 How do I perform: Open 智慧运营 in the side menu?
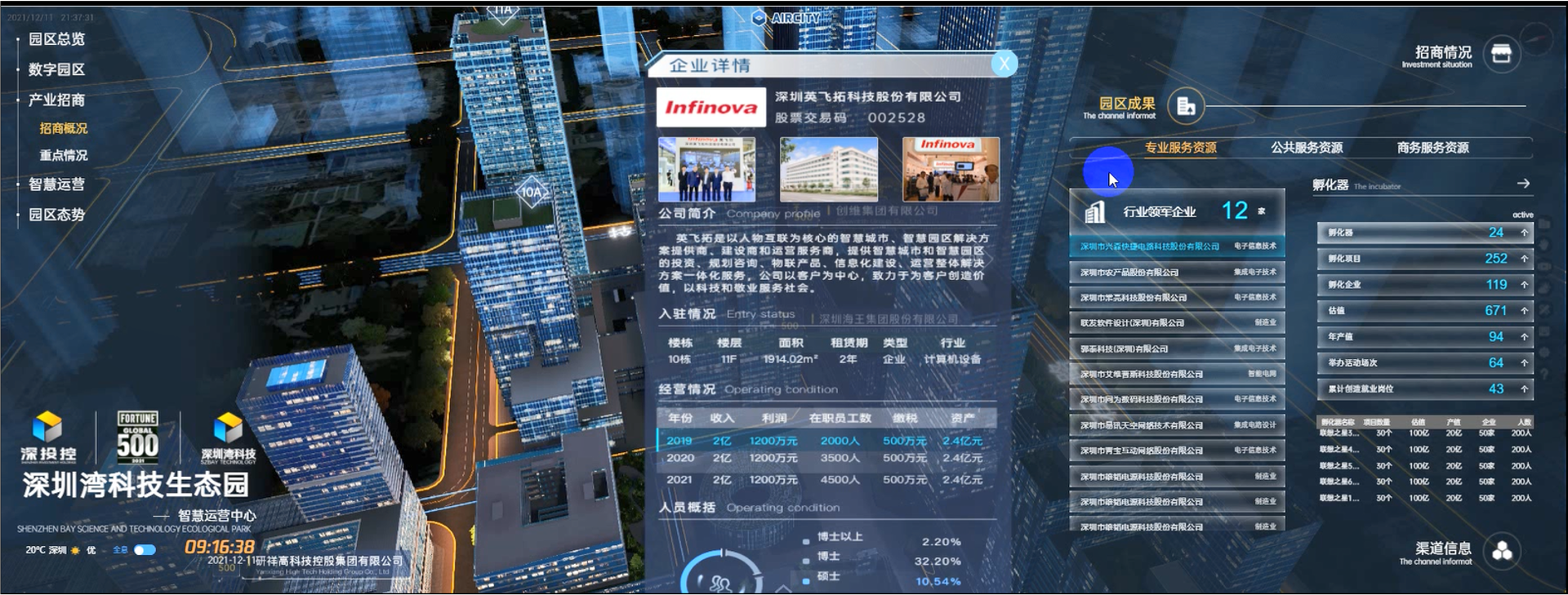point(56,184)
